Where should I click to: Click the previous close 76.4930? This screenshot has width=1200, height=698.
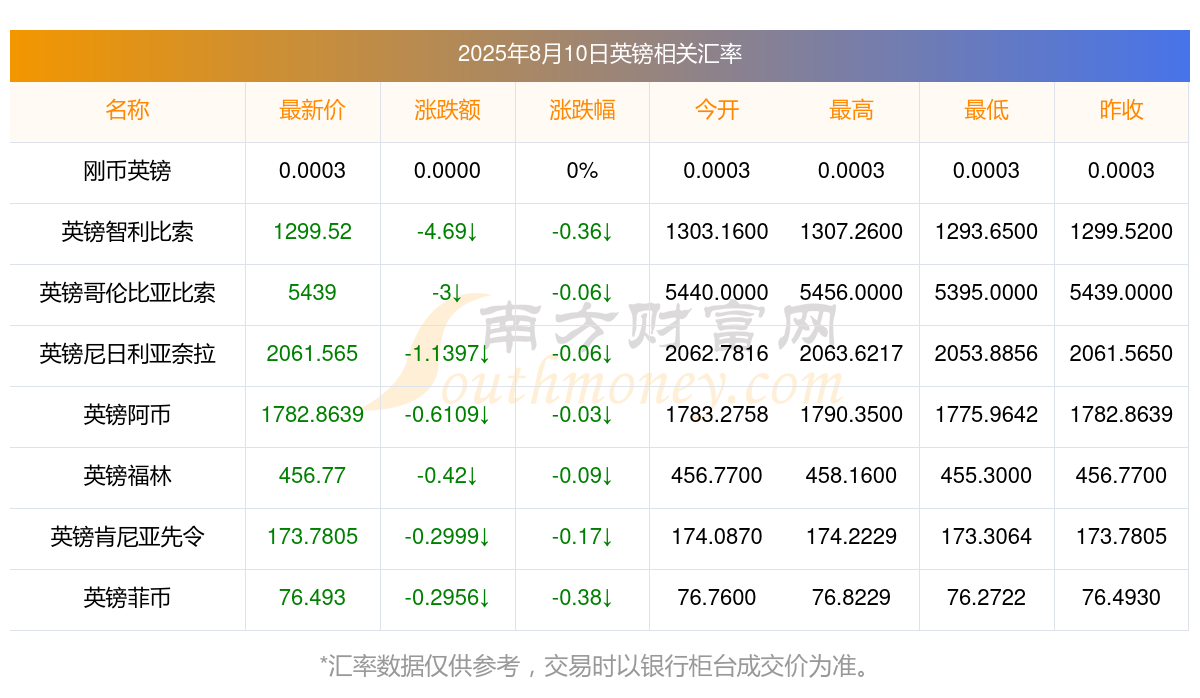[x=1121, y=598]
